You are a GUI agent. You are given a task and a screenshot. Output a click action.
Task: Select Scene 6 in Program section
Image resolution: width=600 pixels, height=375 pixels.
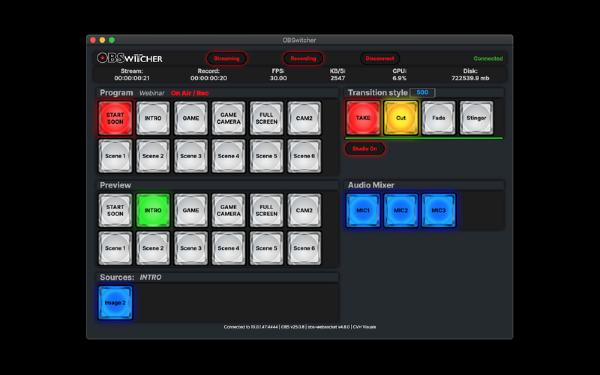pos(304,156)
